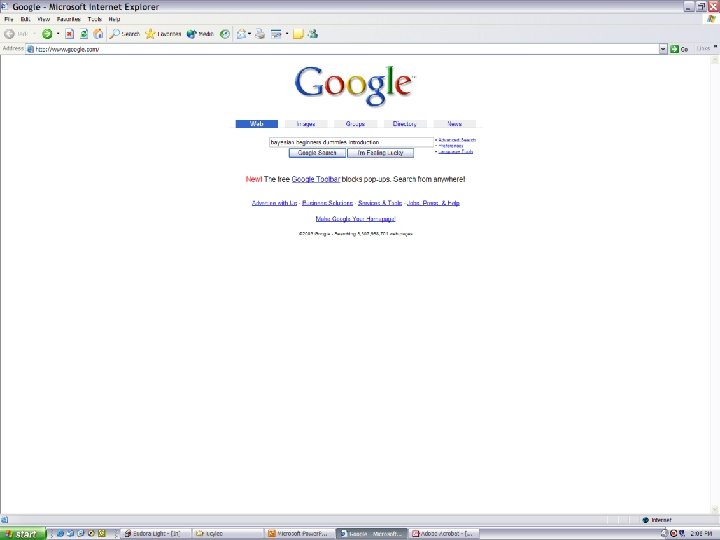Follow the Google Toolbar link
This screenshot has height=540, width=720.
[x=316, y=179]
